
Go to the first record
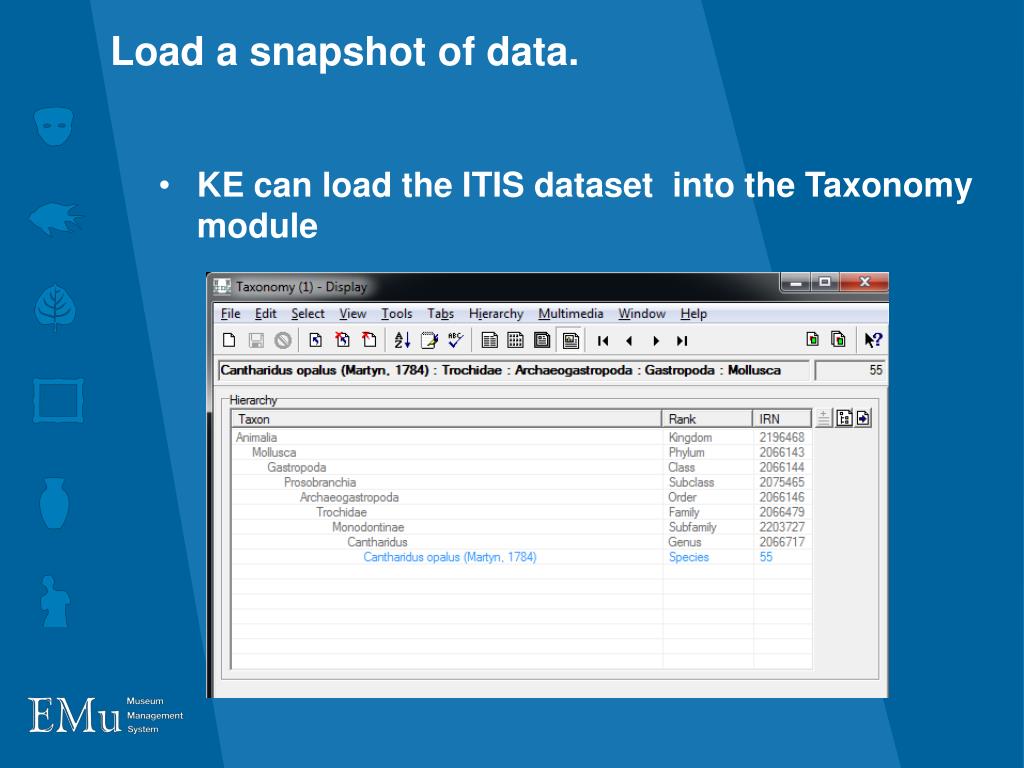coord(603,341)
